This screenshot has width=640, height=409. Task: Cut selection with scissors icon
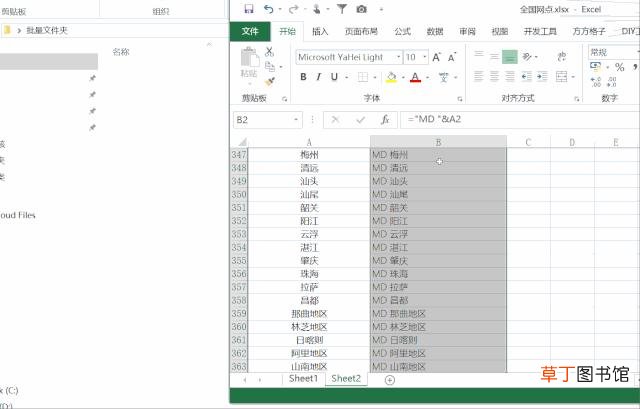click(x=269, y=52)
